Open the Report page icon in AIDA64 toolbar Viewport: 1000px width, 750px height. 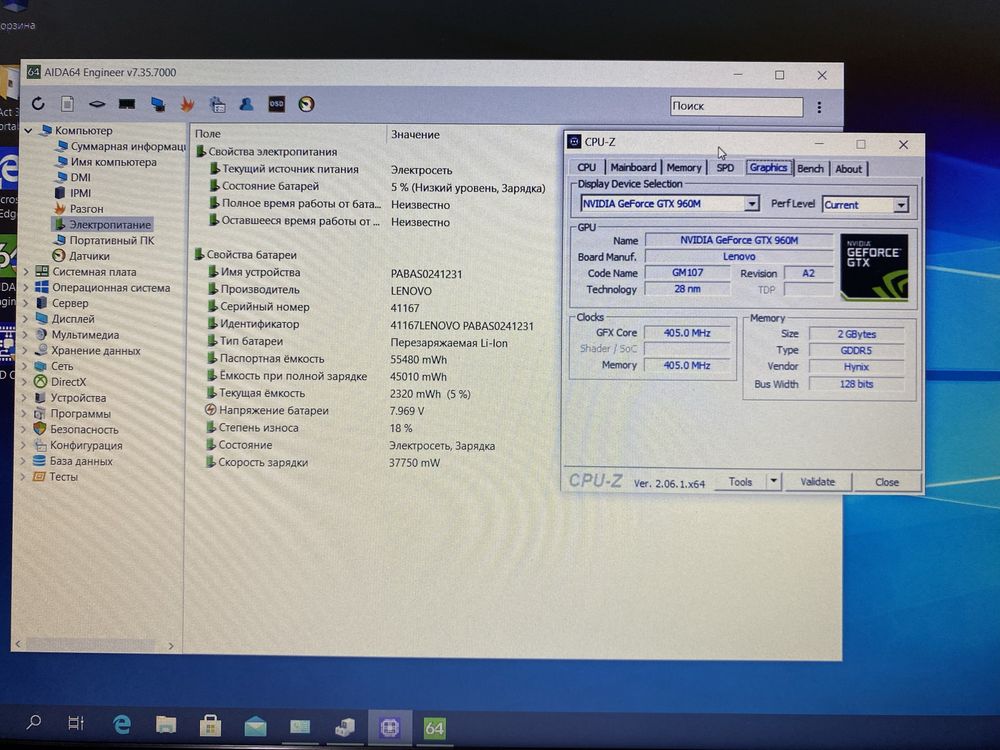pos(67,103)
